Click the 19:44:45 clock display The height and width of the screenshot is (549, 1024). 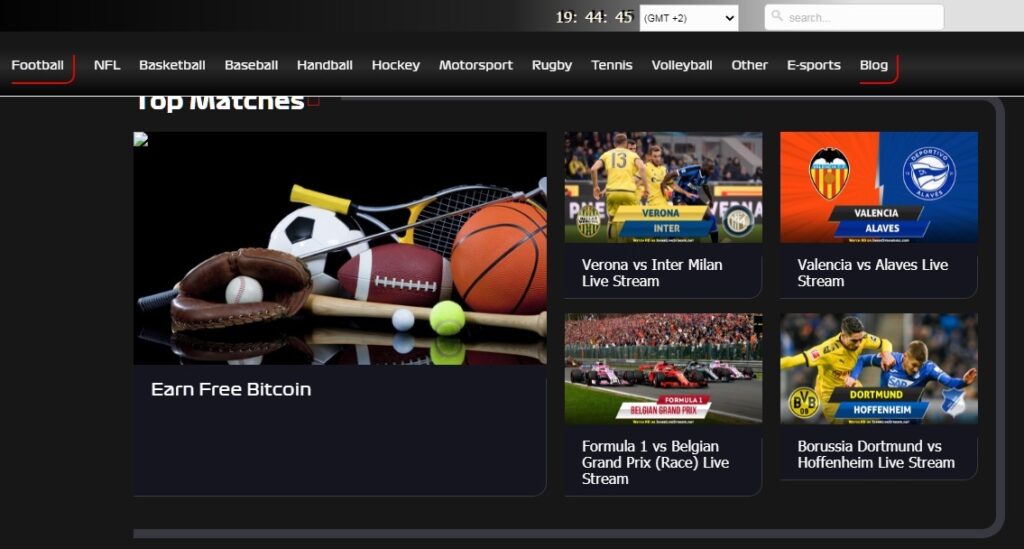(x=594, y=18)
